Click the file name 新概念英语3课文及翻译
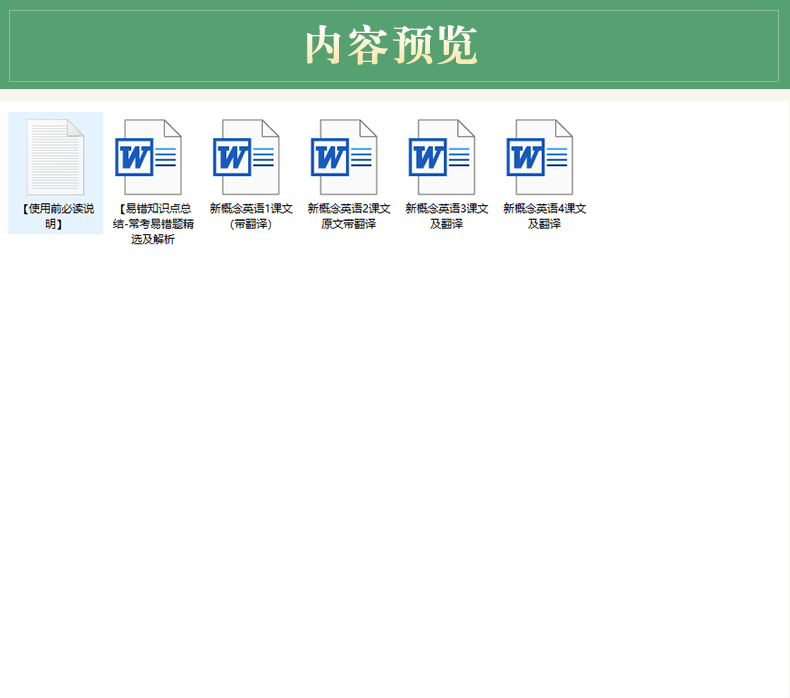Viewport: 790px width, 698px height. point(446,216)
